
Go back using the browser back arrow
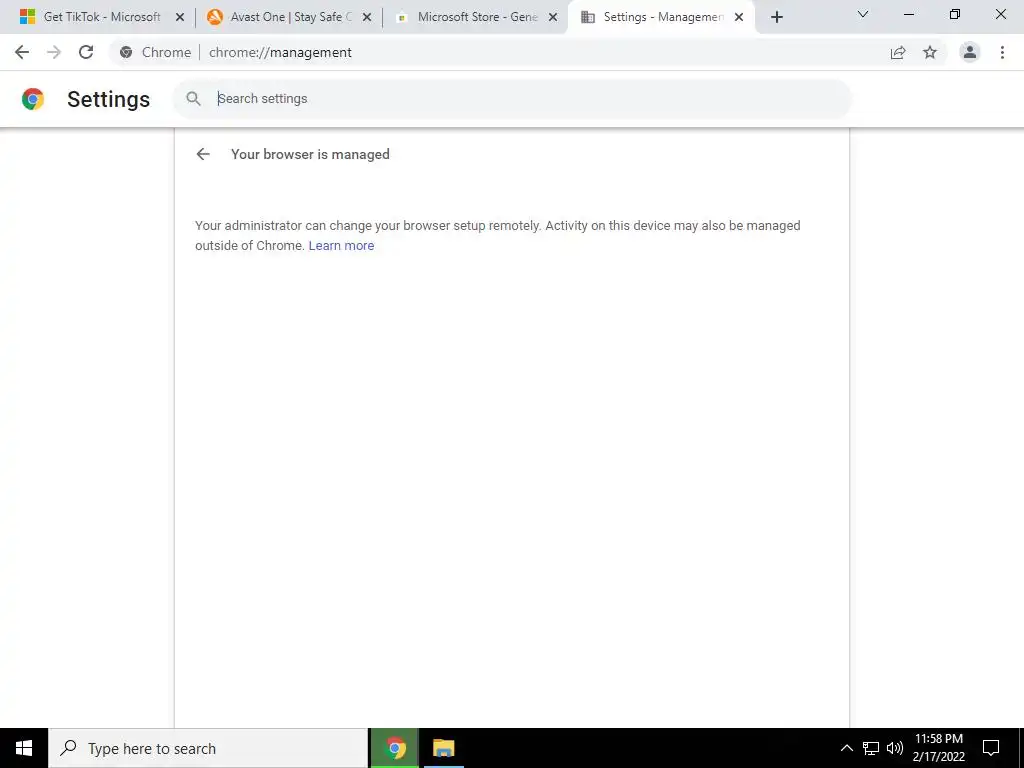(x=22, y=52)
